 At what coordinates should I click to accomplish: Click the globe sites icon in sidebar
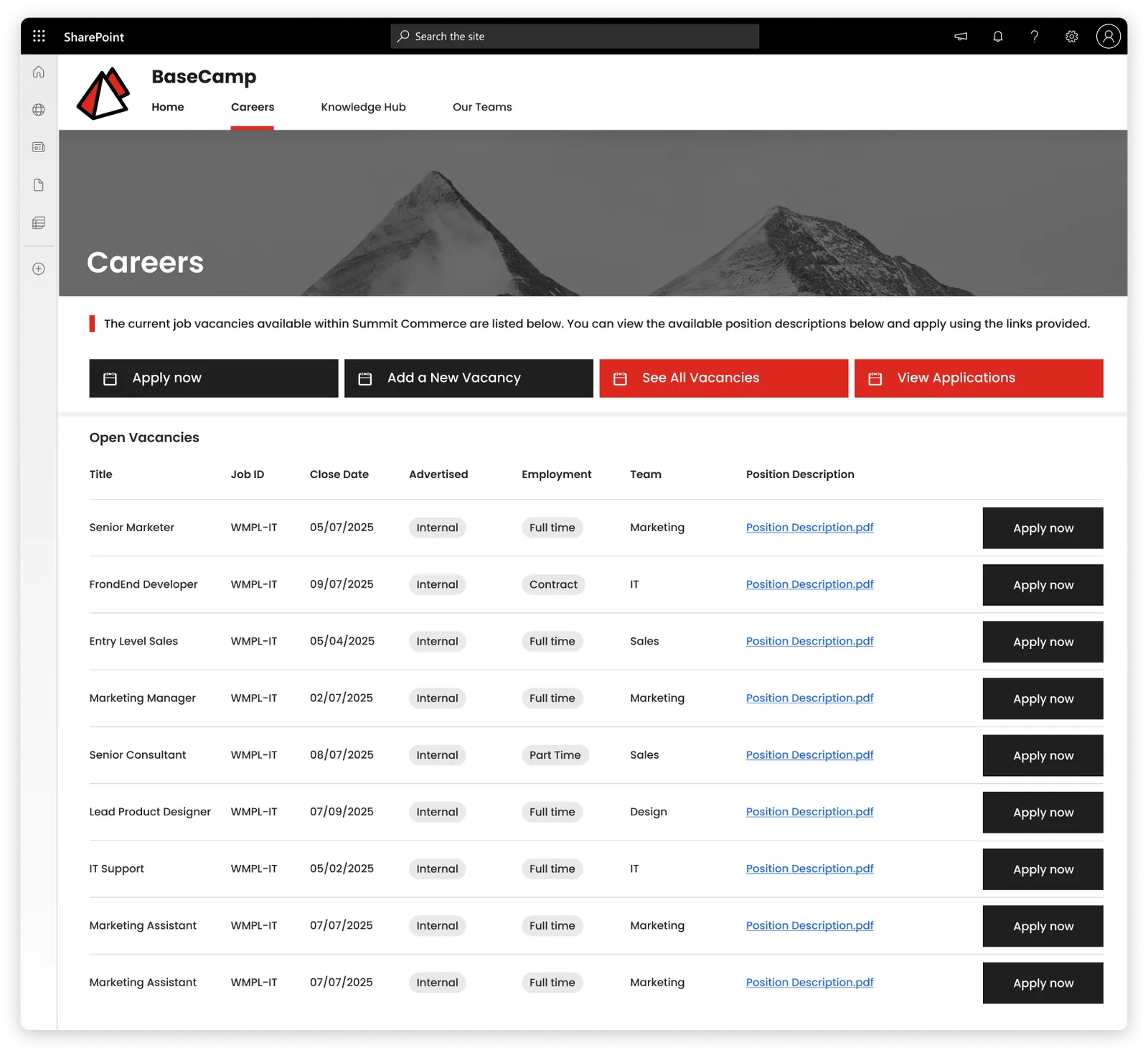click(x=39, y=110)
